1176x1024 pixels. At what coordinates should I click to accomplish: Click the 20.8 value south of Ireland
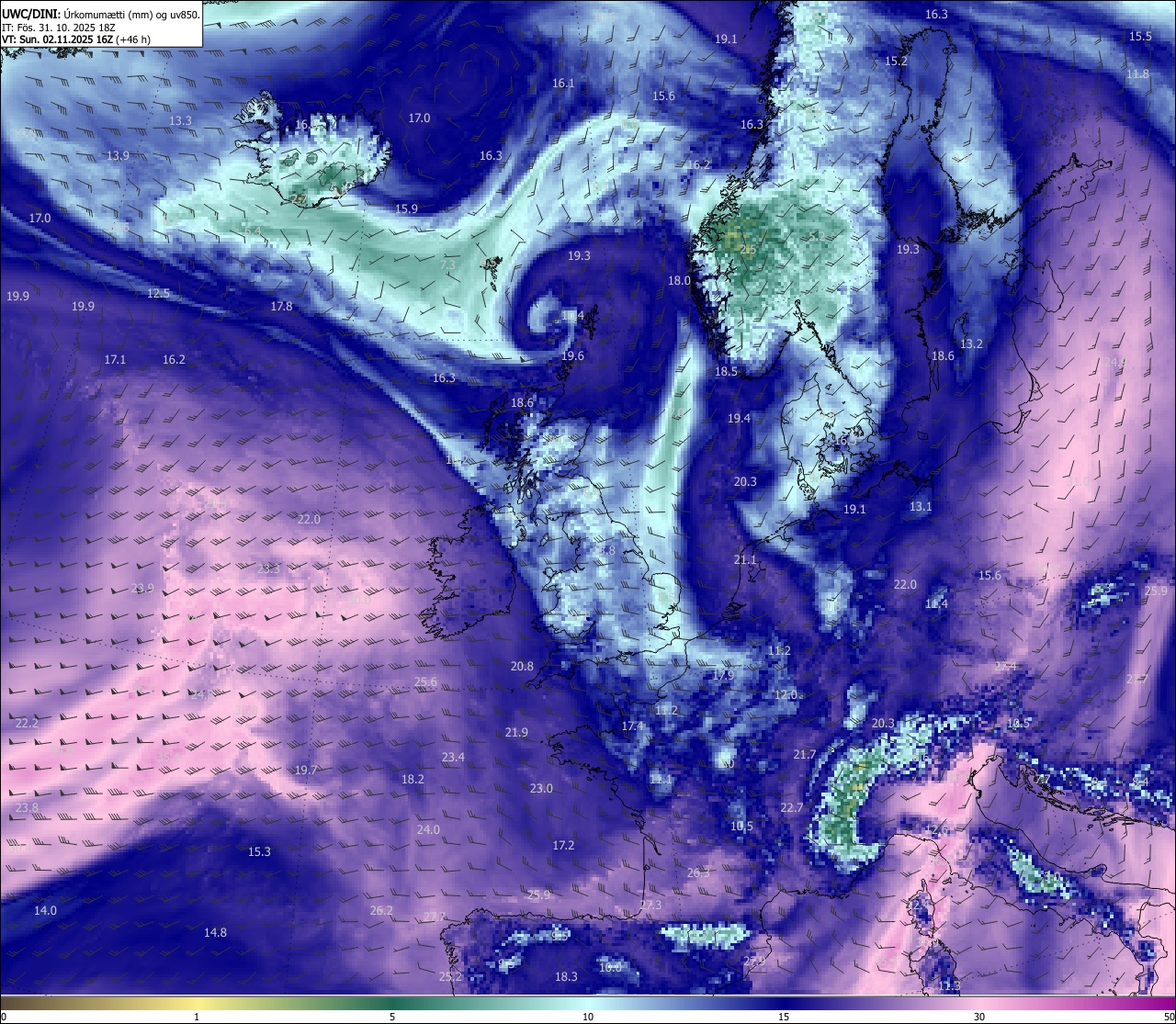point(522,666)
